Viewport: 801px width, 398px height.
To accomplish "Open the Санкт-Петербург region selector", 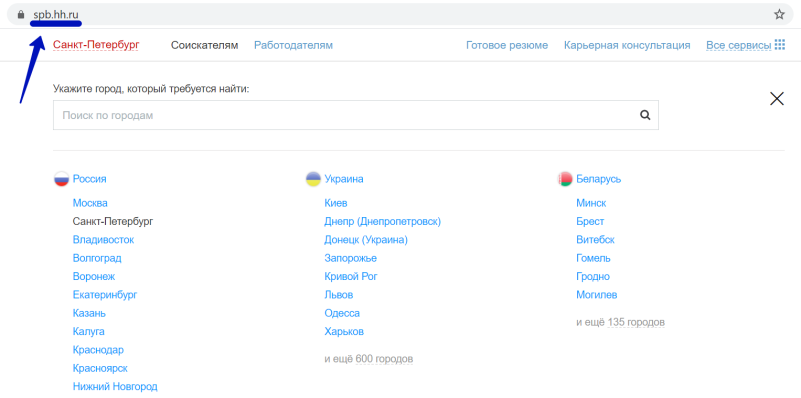I will click(96, 45).
